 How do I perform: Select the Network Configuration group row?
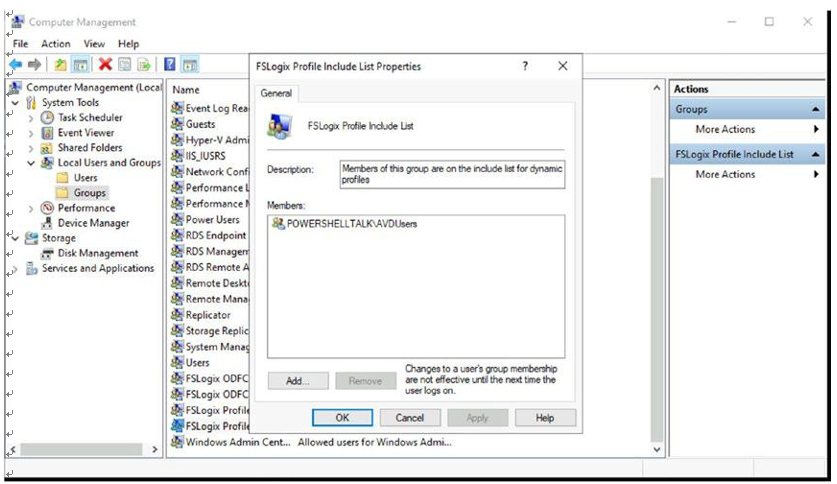coord(209,172)
